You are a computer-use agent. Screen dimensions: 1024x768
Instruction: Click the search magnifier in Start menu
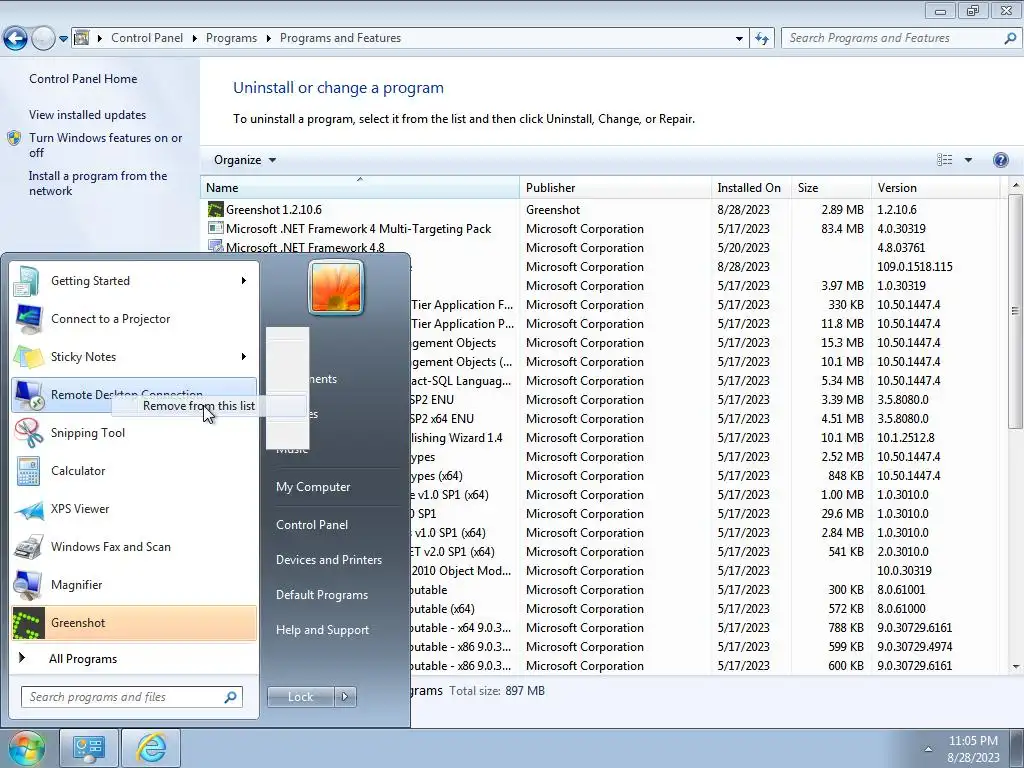click(231, 697)
